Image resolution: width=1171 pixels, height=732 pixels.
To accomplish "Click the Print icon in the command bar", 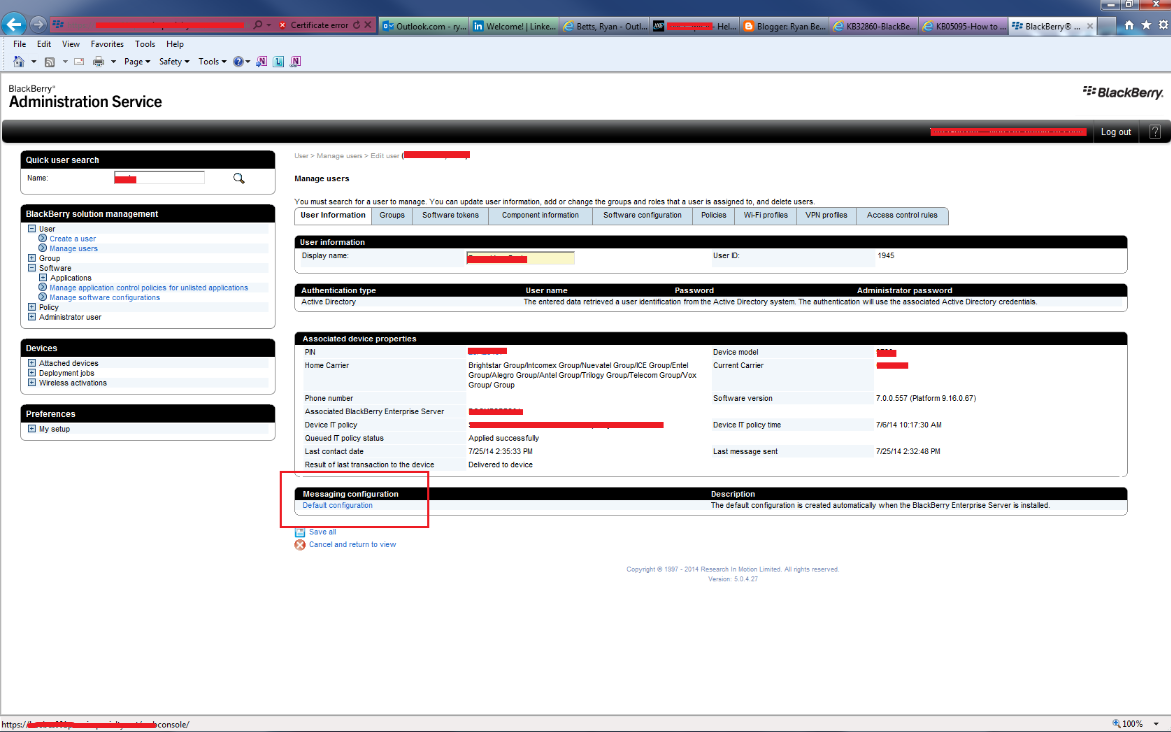I will point(98,61).
